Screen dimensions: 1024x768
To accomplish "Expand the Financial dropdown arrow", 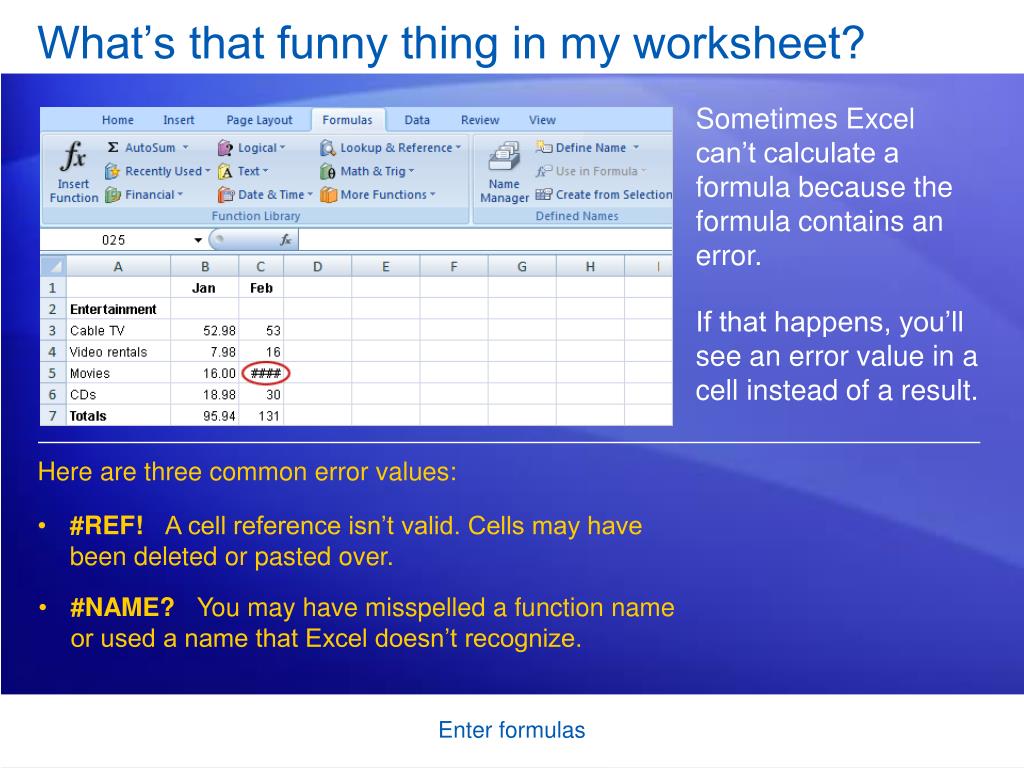I will [x=180, y=195].
